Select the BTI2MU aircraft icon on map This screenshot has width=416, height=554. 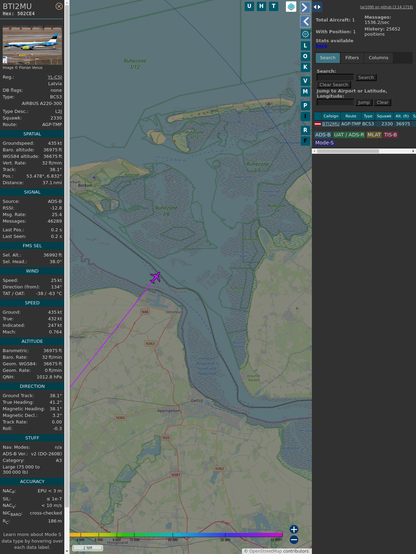point(156,277)
